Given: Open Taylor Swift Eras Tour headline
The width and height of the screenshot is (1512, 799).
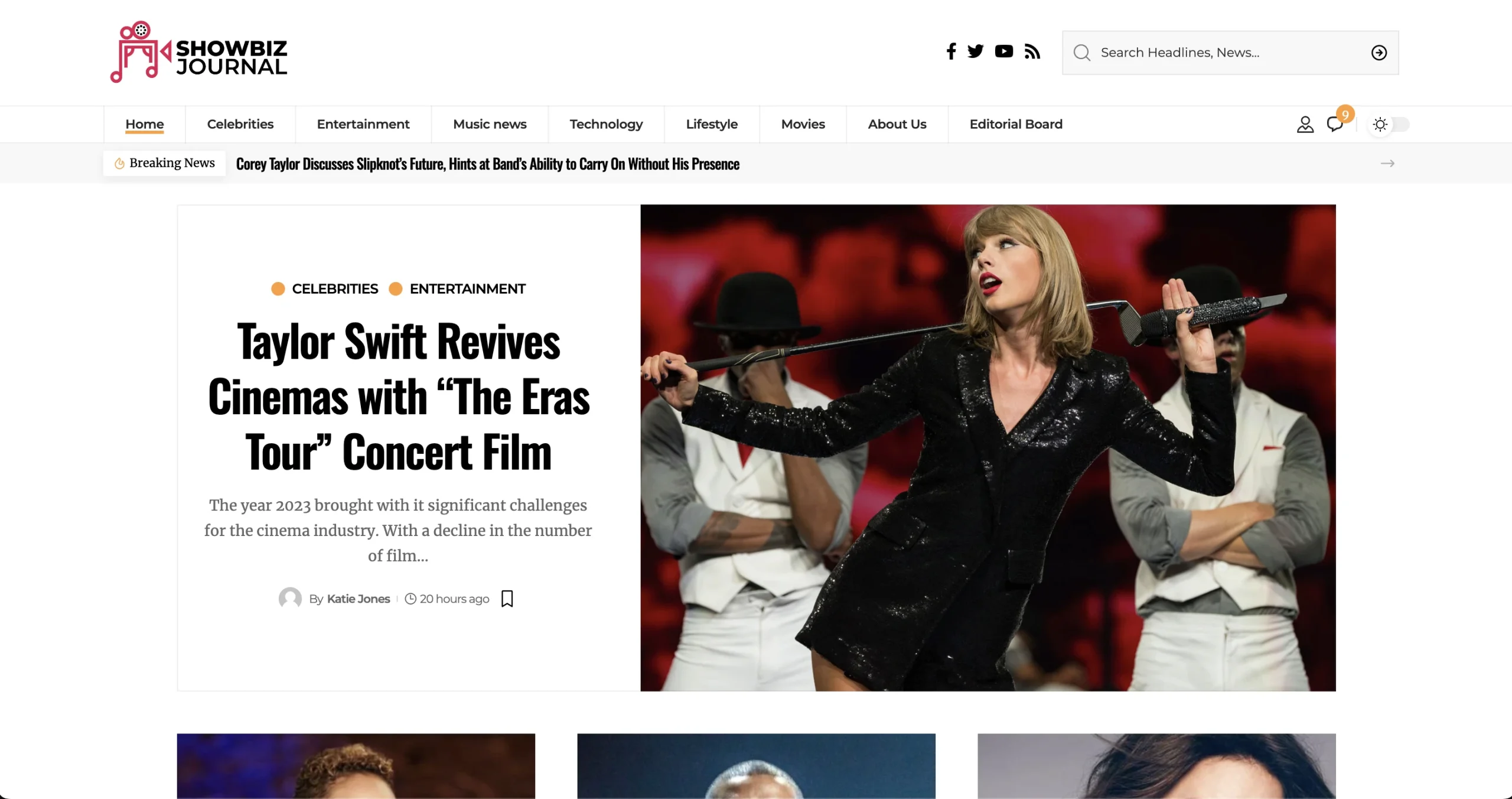Looking at the screenshot, I should click(x=399, y=397).
